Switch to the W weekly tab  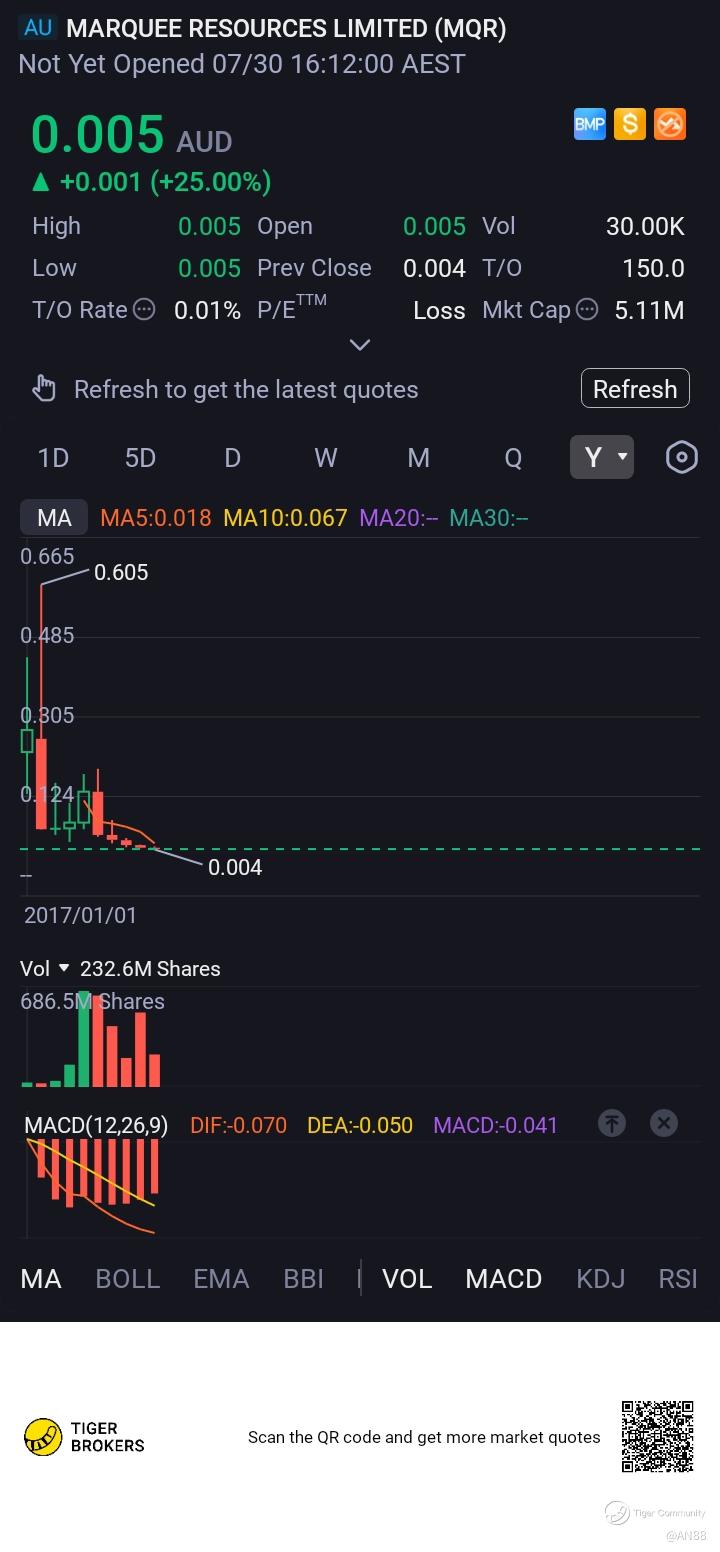[x=326, y=457]
